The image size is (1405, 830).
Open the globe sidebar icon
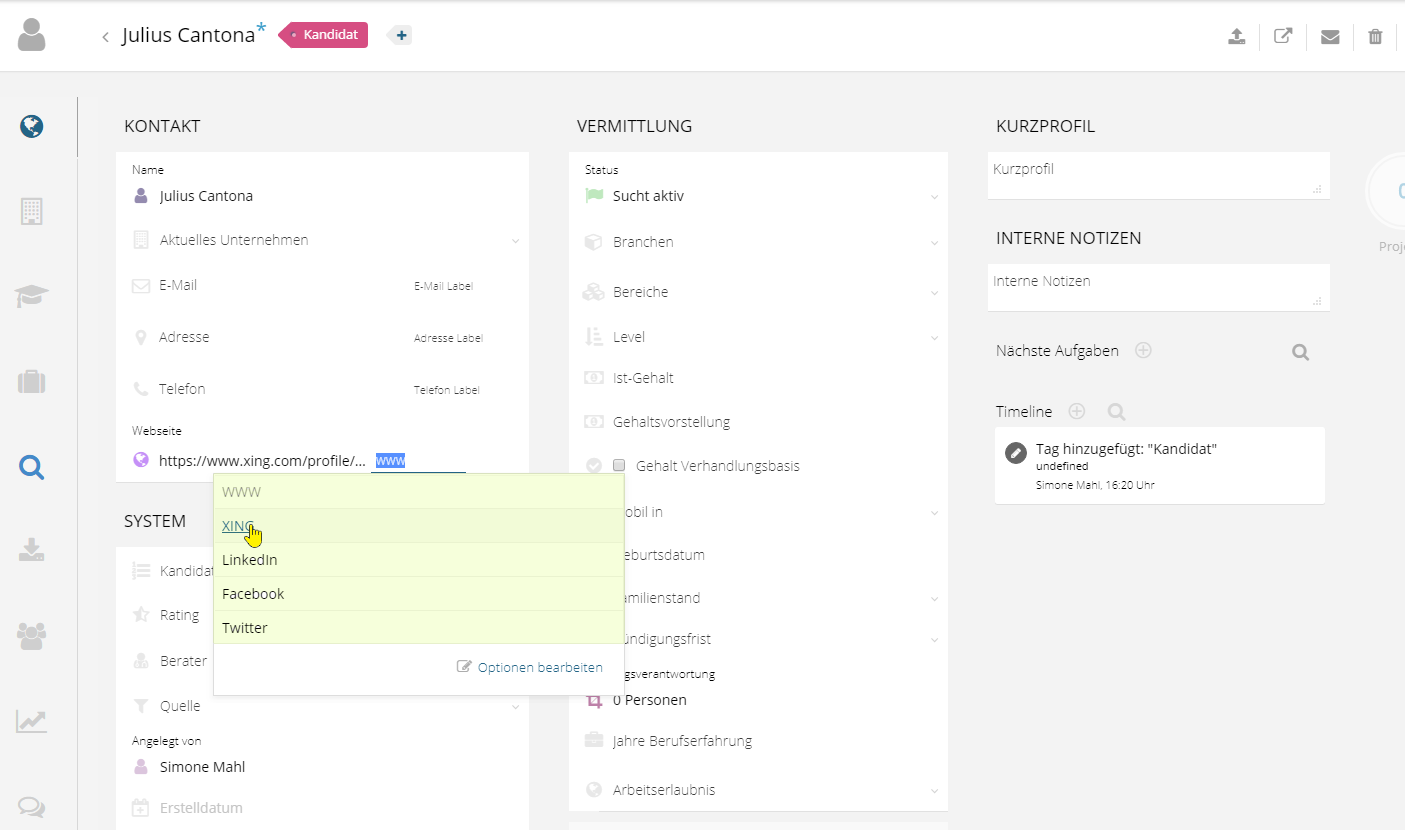tap(32, 127)
